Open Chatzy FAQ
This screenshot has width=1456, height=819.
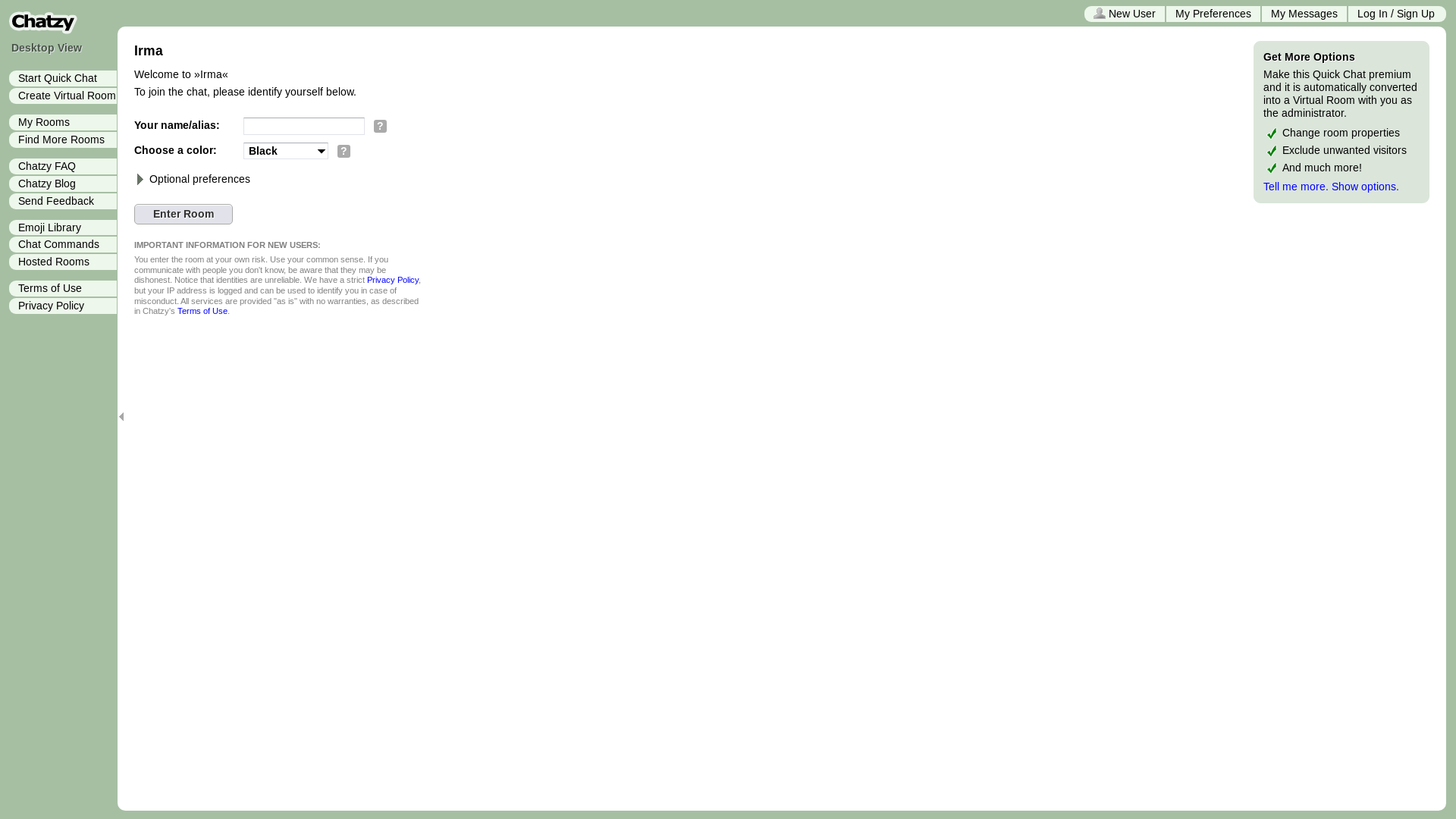(63, 166)
